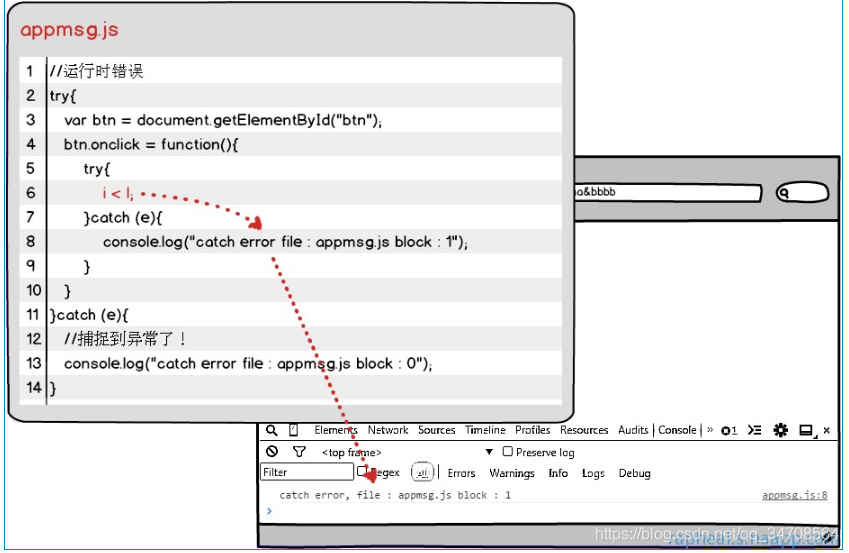Click the console prompt input line
Screen dimensions: 849x553
coord(547,512)
